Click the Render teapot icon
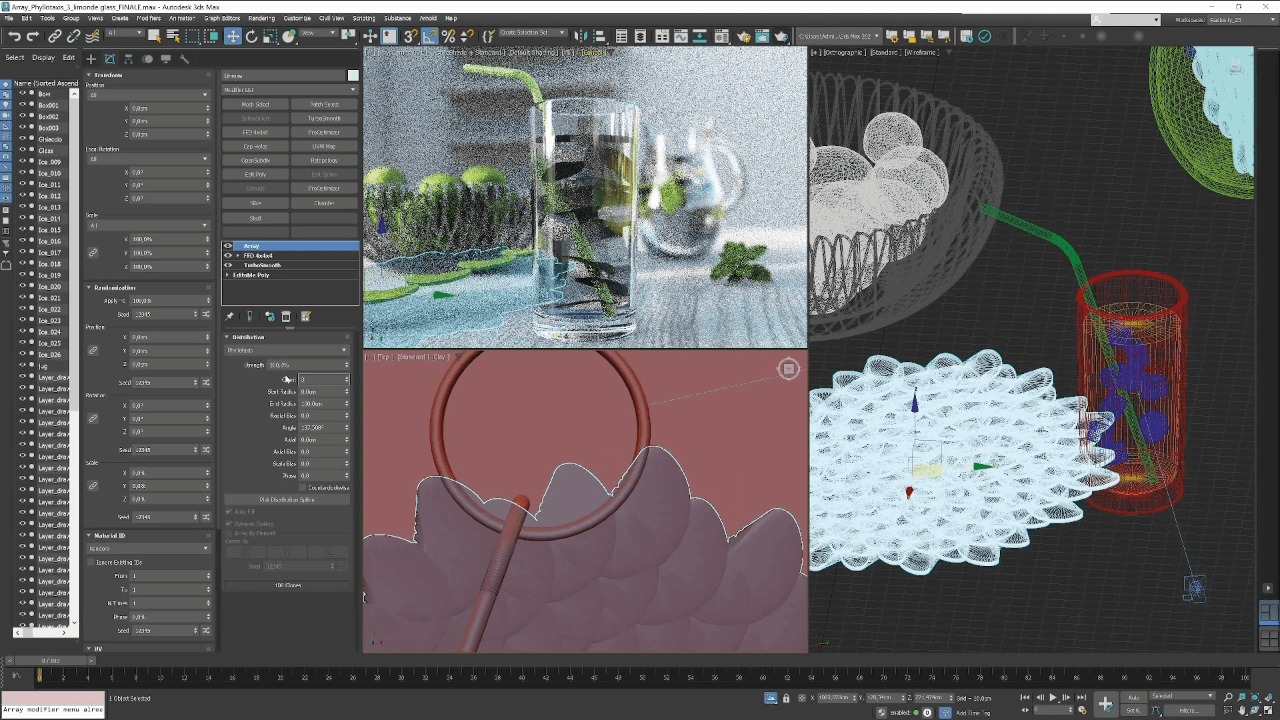Screen dimensions: 1280x720 tap(781, 36)
